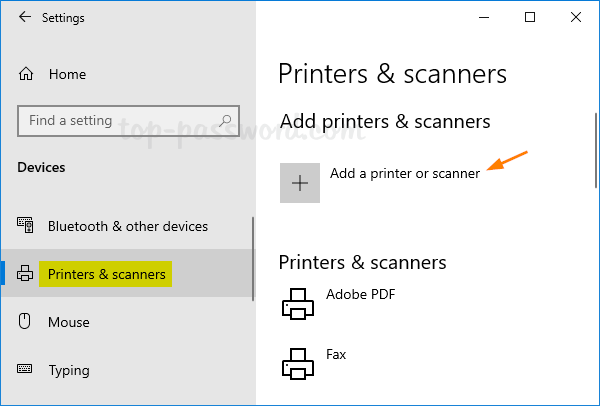Image resolution: width=600 pixels, height=406 pixels.
Task: Open the Typing settings page
Action: click(x=70, y=370)
